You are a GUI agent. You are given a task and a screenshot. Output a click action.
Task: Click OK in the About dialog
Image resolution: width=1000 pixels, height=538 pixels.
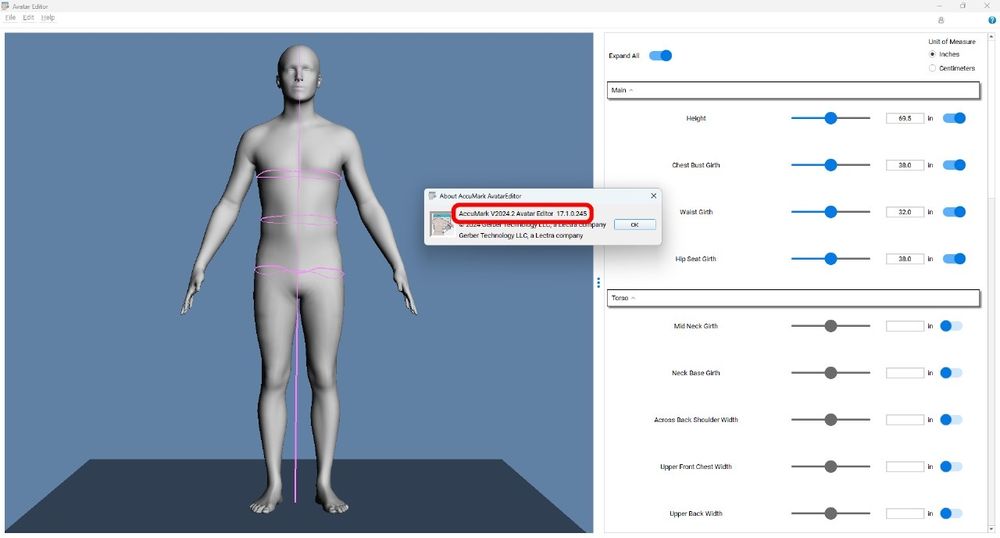click(635, 224)
